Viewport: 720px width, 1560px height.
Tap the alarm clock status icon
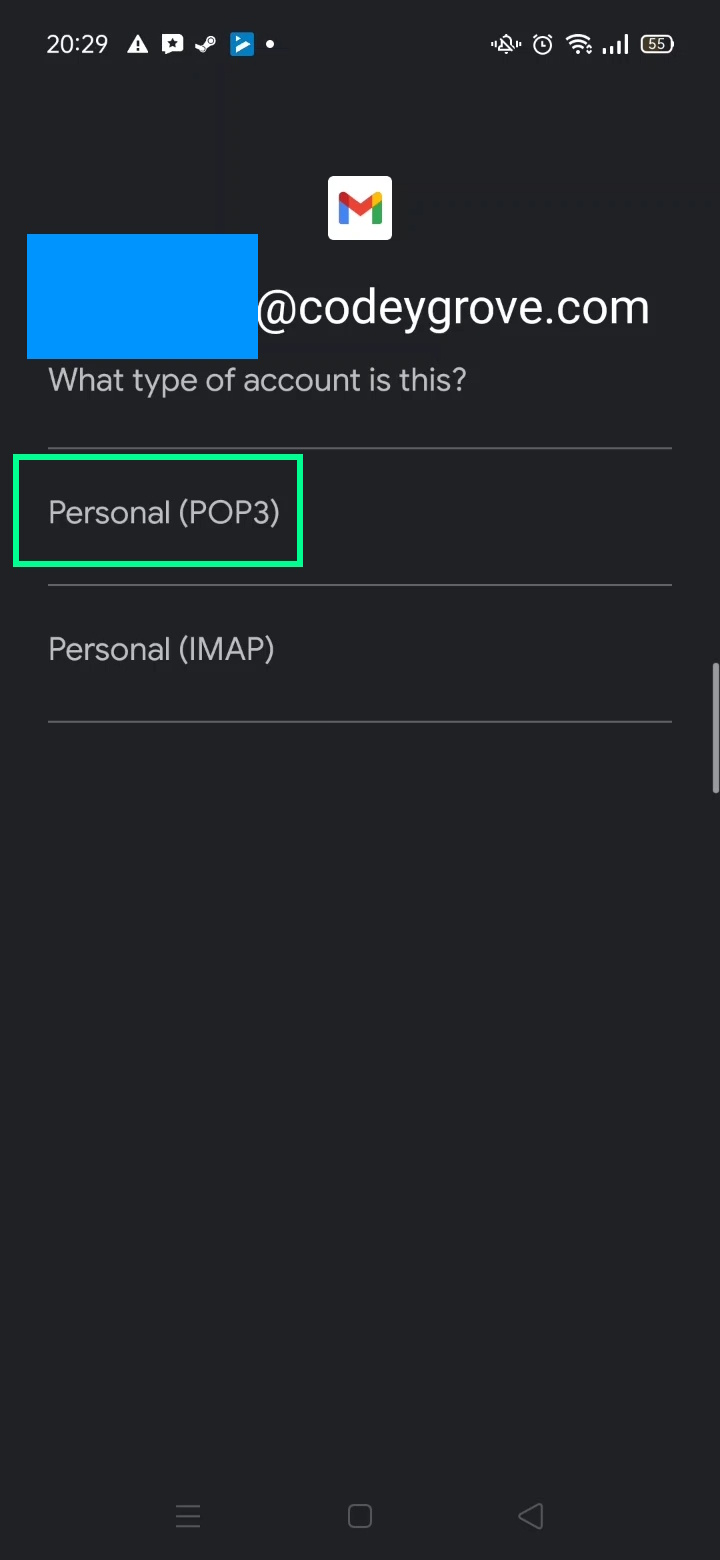tap(543, 44)
